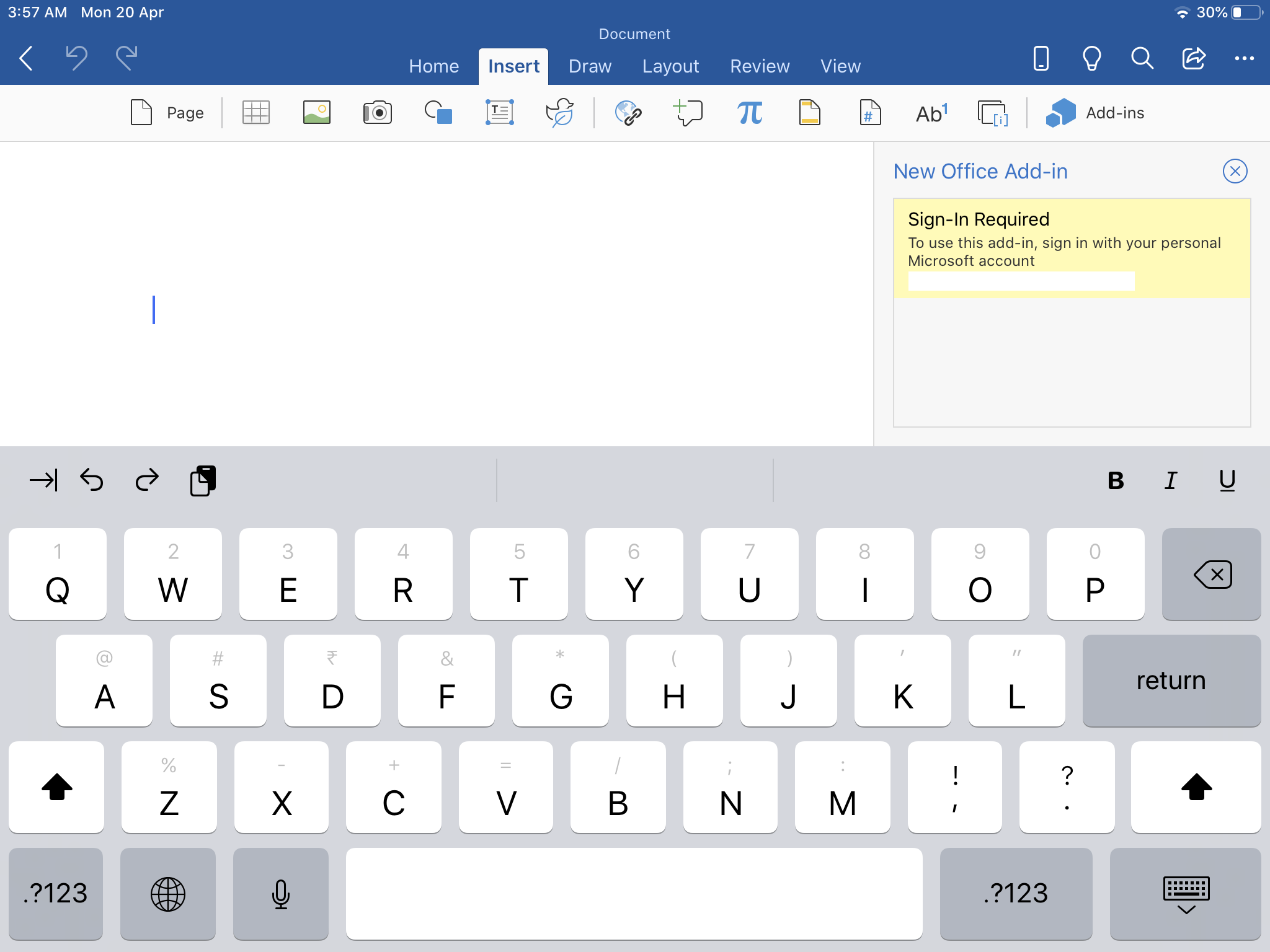The image size is (1270, 952).
Task: Insert an equation with the pi icon
Action: pyautogui.click(x=749, y=113)
